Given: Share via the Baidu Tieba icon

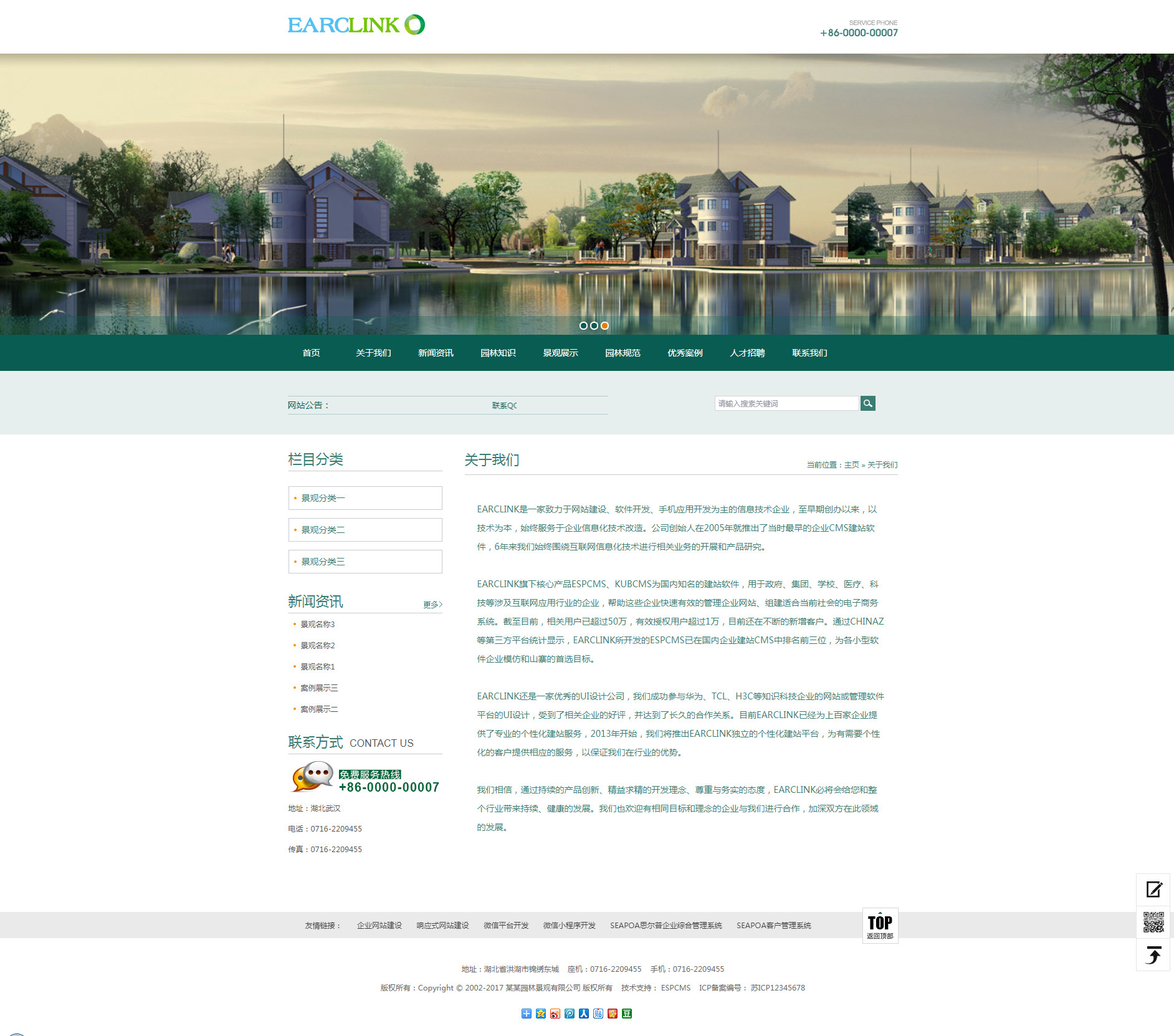Looking at the screenshot, I should (598, 1014).
